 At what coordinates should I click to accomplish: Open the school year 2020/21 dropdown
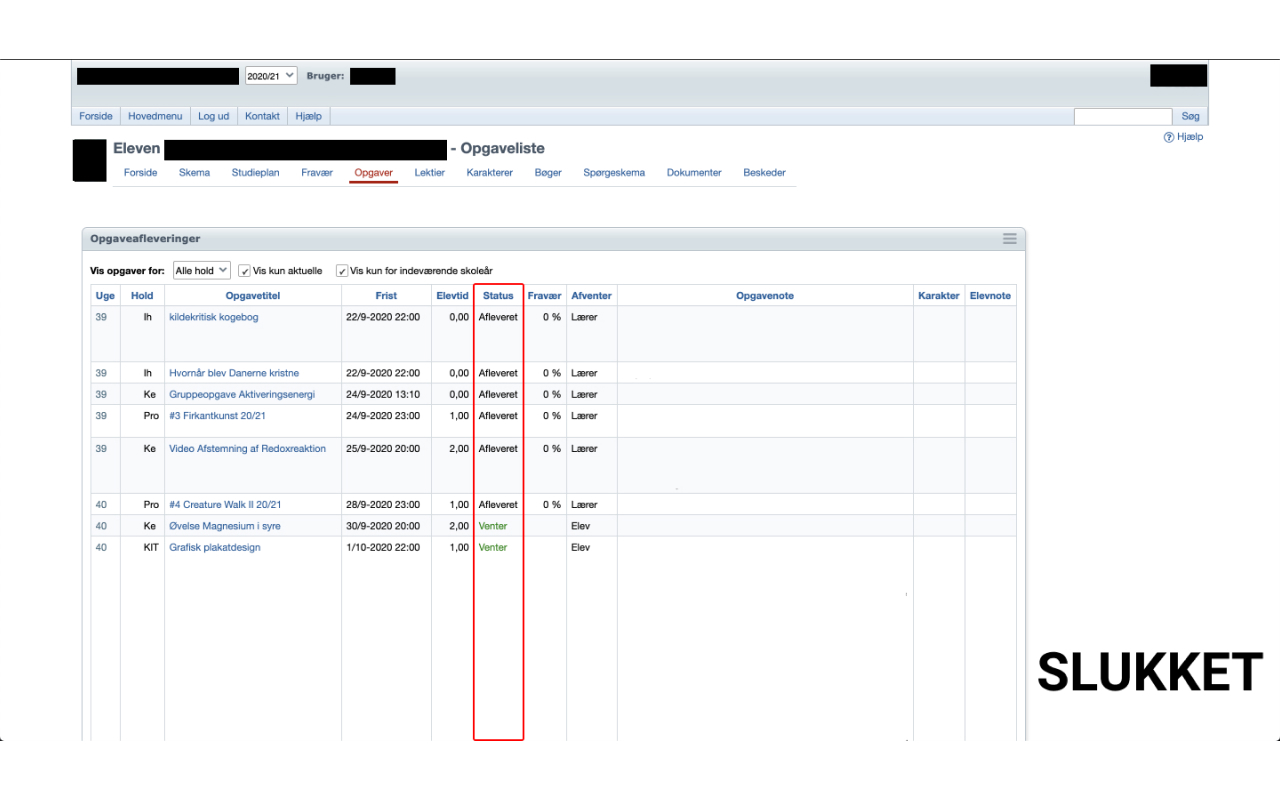271,76
